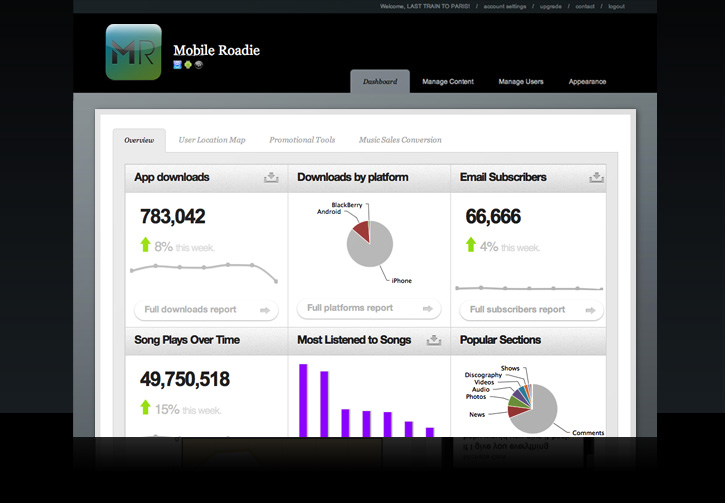Click the gray iPhone slice of platform pie
This screenshot has width=725, height=503.
372,252
